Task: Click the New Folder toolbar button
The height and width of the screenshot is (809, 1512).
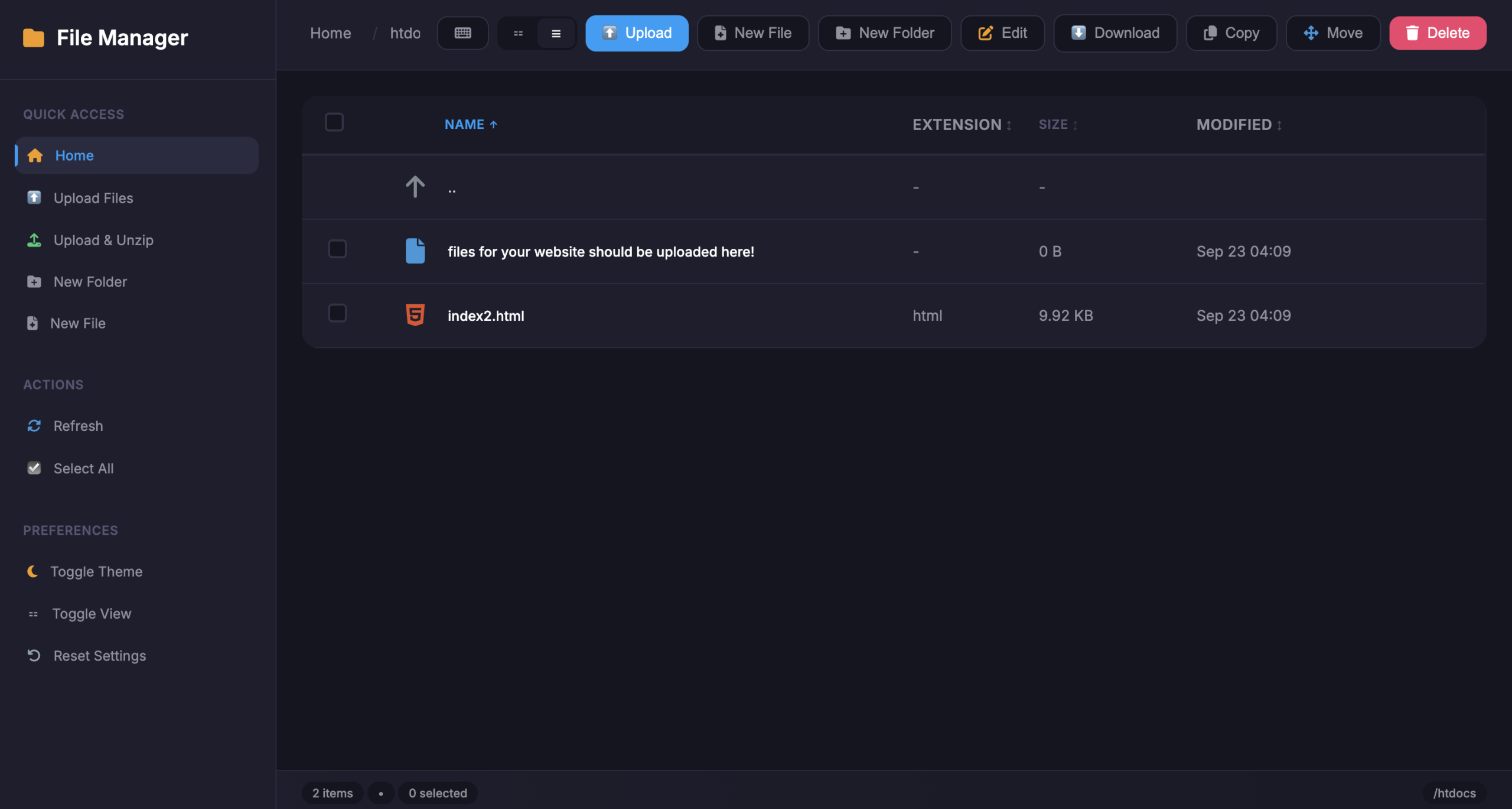Action: coord(884,33)
